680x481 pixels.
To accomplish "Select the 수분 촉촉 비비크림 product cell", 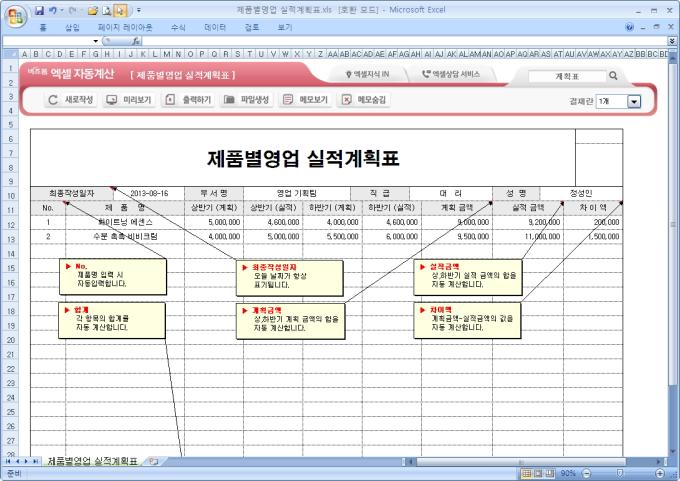I will pos(125,237).
